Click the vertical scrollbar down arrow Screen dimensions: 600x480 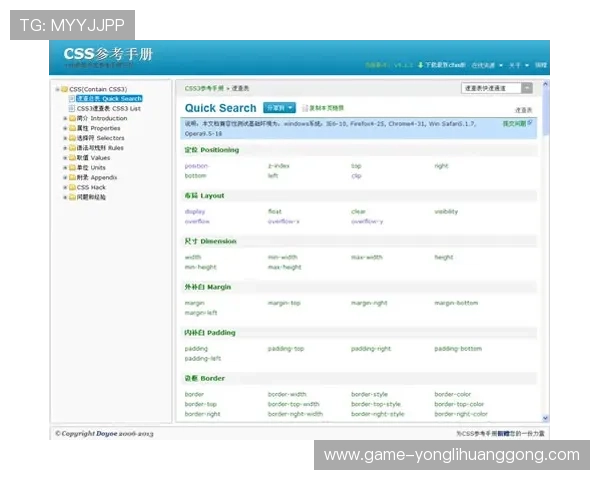click(545, 418)
